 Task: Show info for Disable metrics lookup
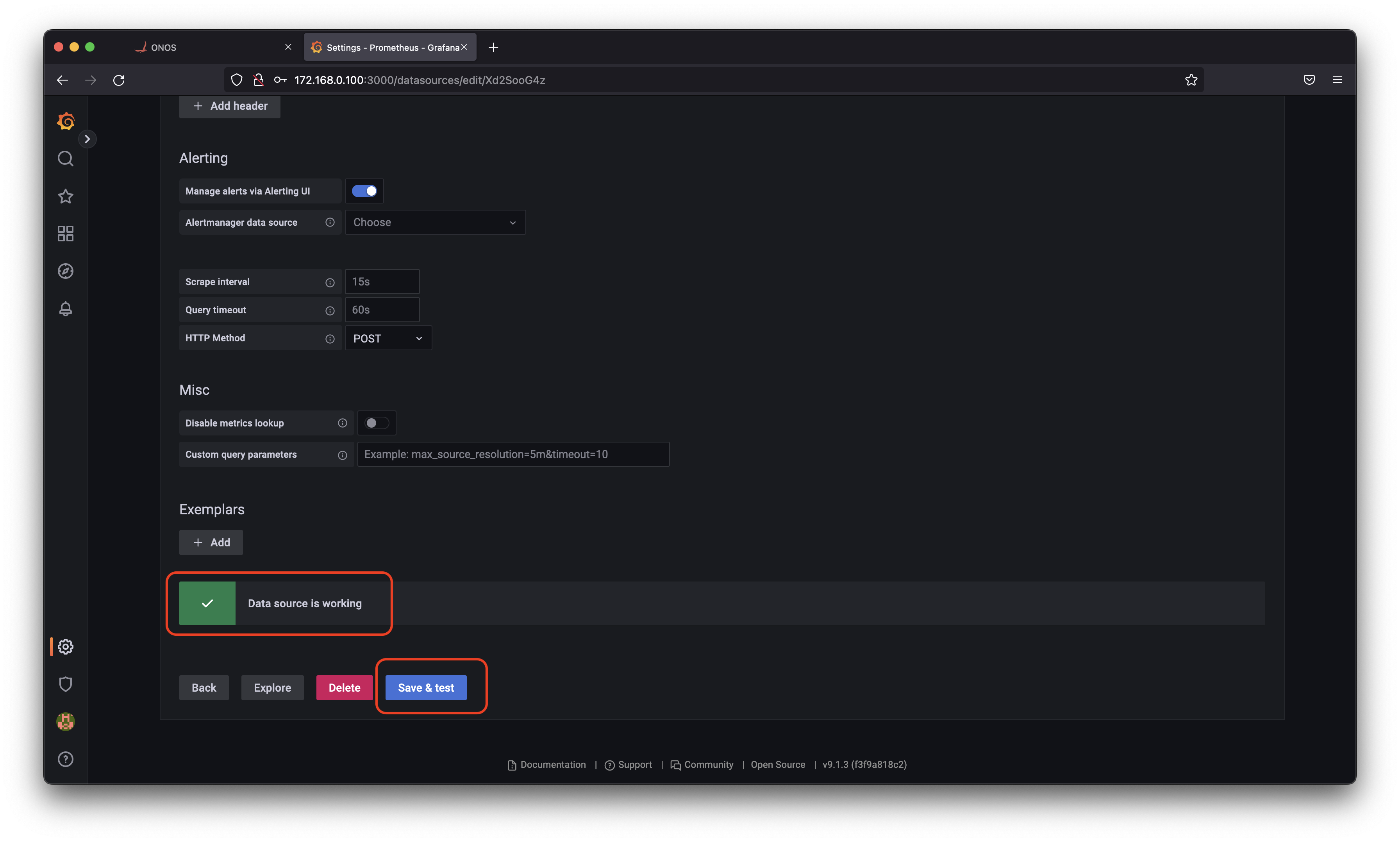342,423
